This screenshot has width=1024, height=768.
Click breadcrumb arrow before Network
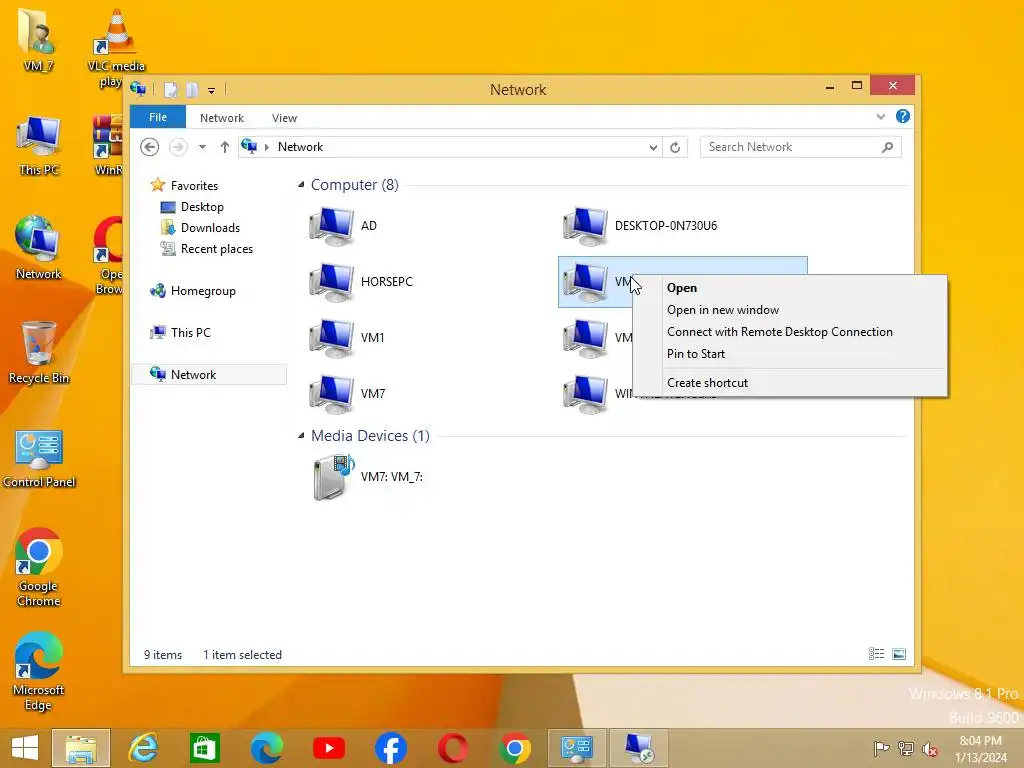(266, 148)
